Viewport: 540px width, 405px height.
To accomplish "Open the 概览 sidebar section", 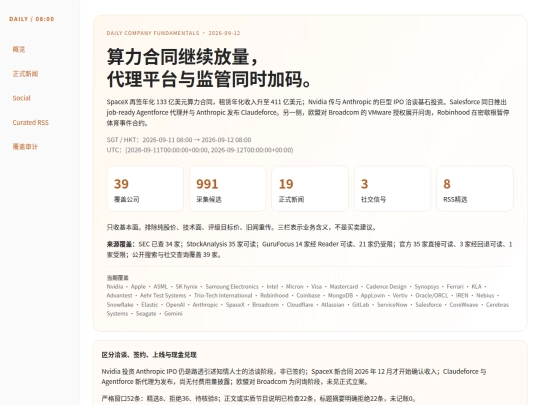I will (19, 49).
